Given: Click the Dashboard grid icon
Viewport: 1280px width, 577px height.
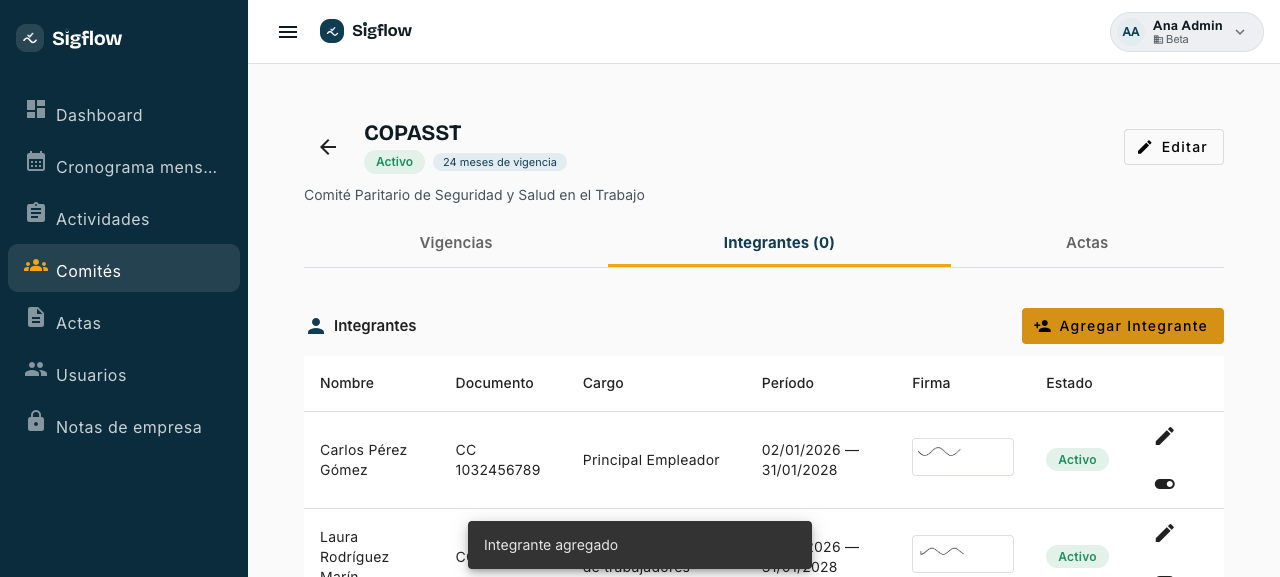Looking at the screenshot, I should (36, 109).
